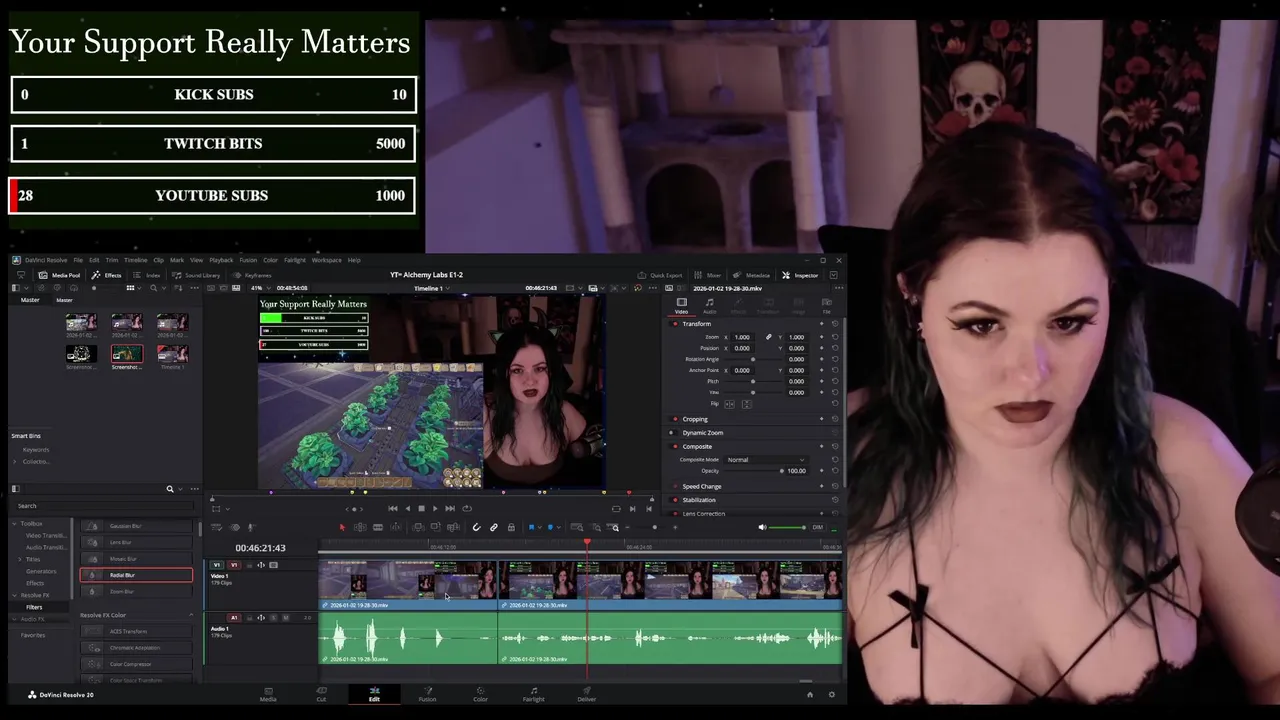Toggle position lock icon in timeline toolbar

tap(511, 527)
